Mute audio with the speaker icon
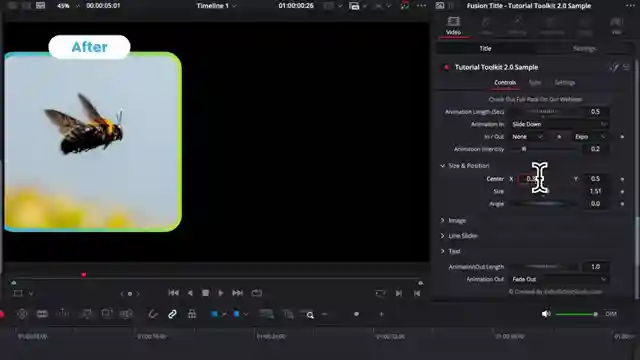The height and width of the screenshot is (360, 640). tap(546, 314)
